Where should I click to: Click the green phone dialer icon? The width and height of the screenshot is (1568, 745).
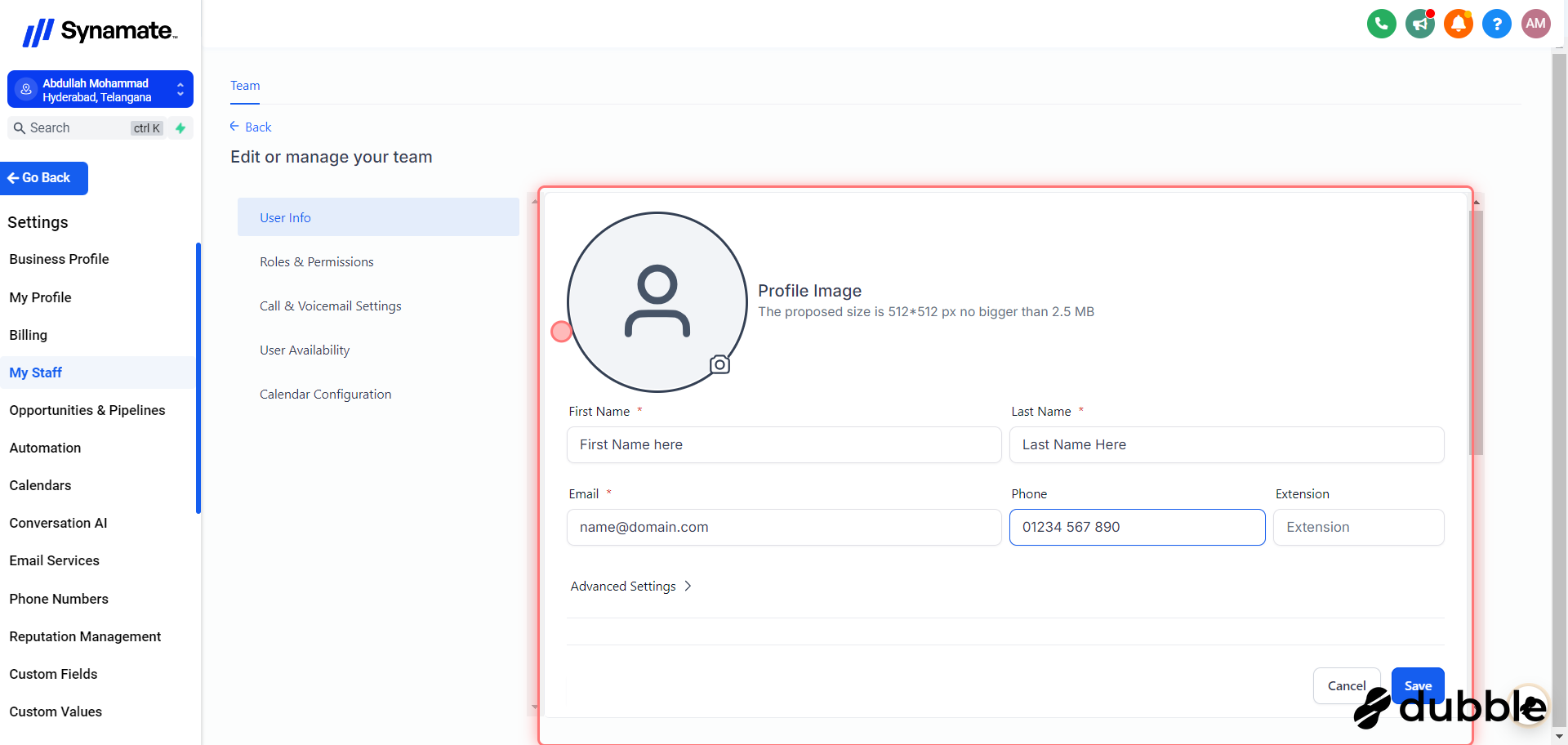coord(1381,24)
